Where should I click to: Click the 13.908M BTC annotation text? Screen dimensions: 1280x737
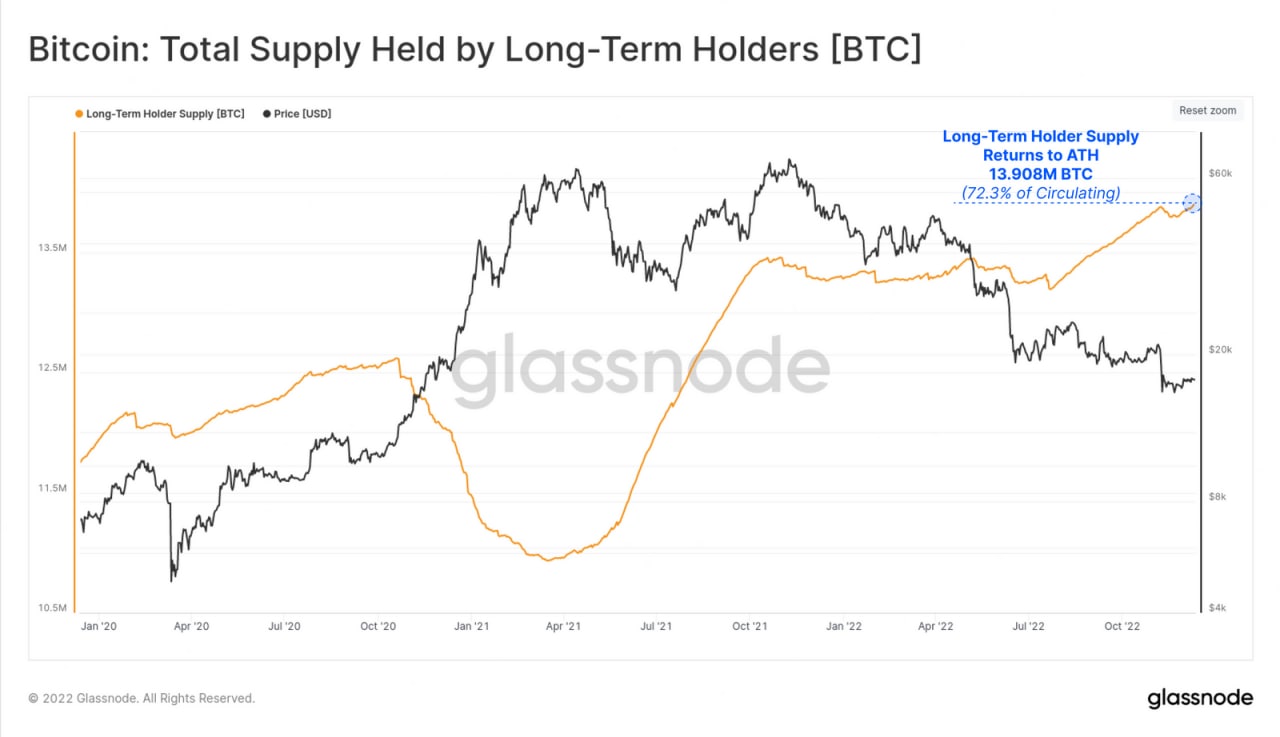(x=1040, y=174)
